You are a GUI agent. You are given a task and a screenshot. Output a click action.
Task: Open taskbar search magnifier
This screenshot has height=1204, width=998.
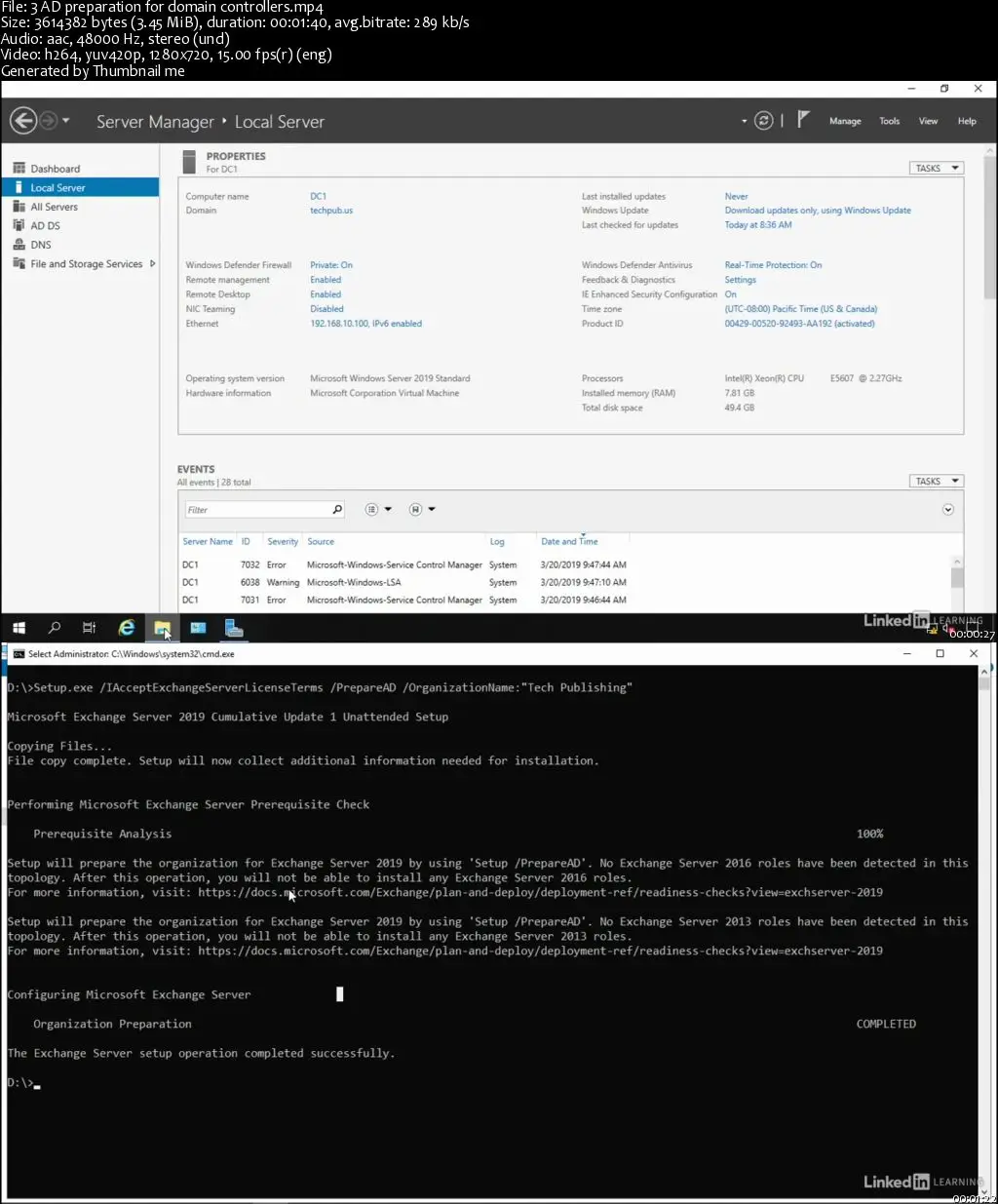pos(55,628)
